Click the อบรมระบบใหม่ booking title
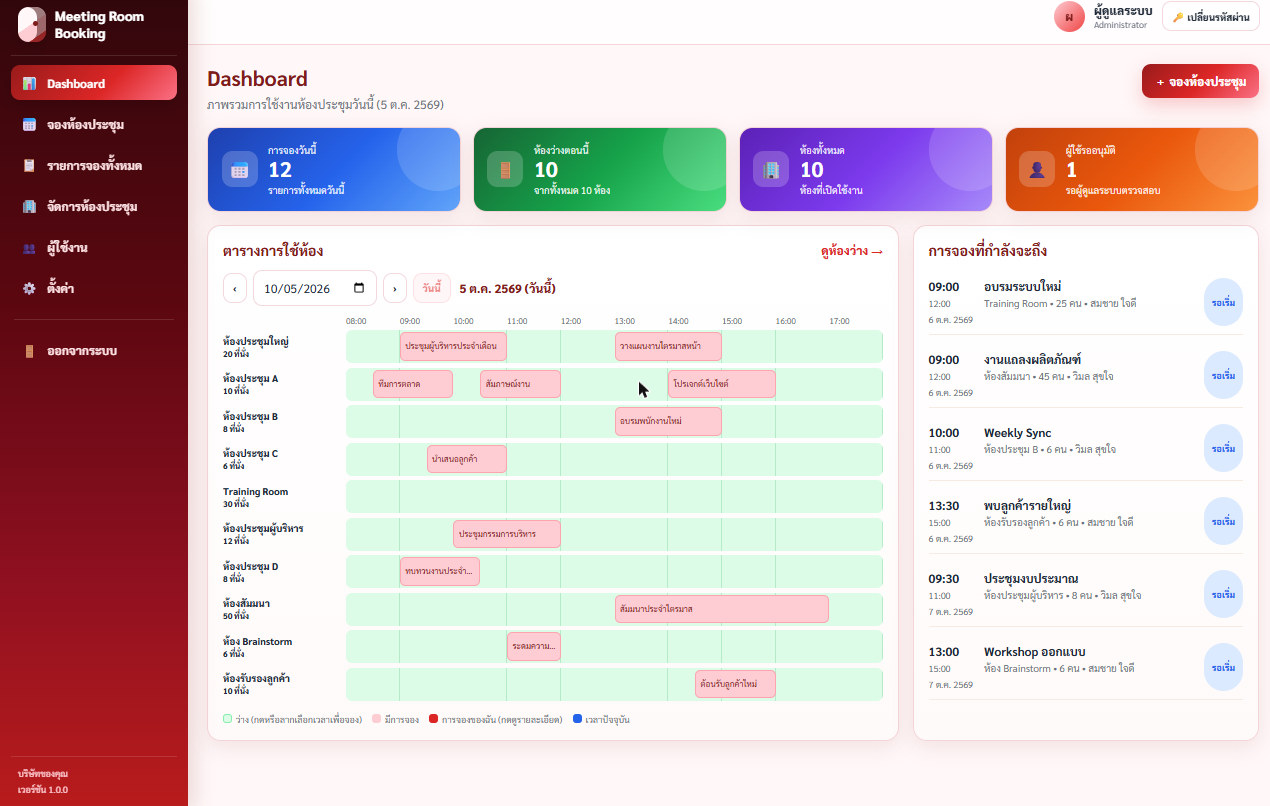 1023,287
